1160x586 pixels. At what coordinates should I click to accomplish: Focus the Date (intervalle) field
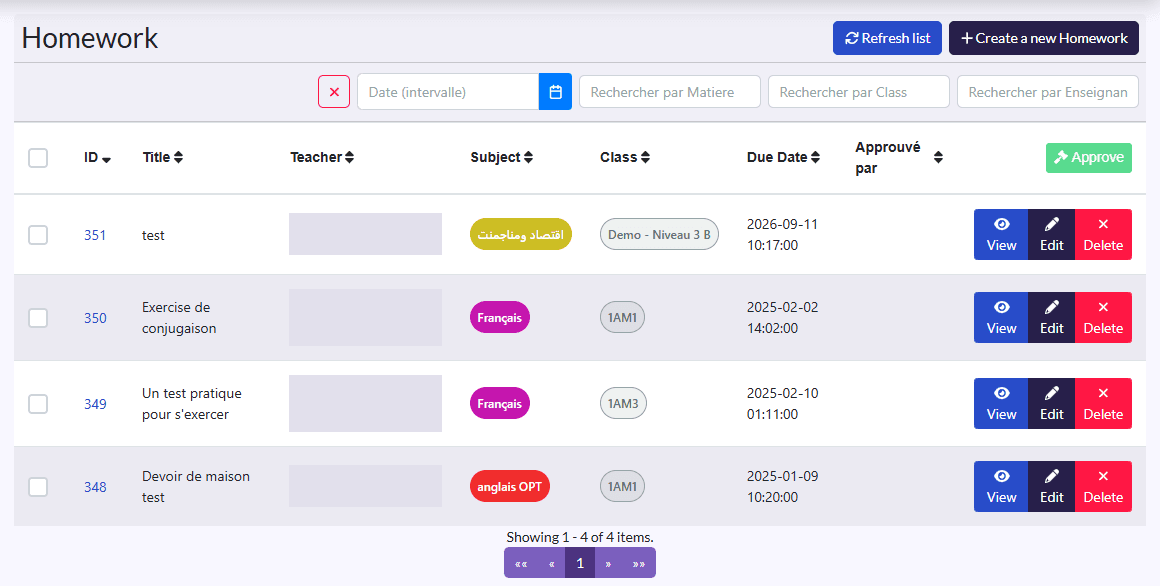coord(448,92)
